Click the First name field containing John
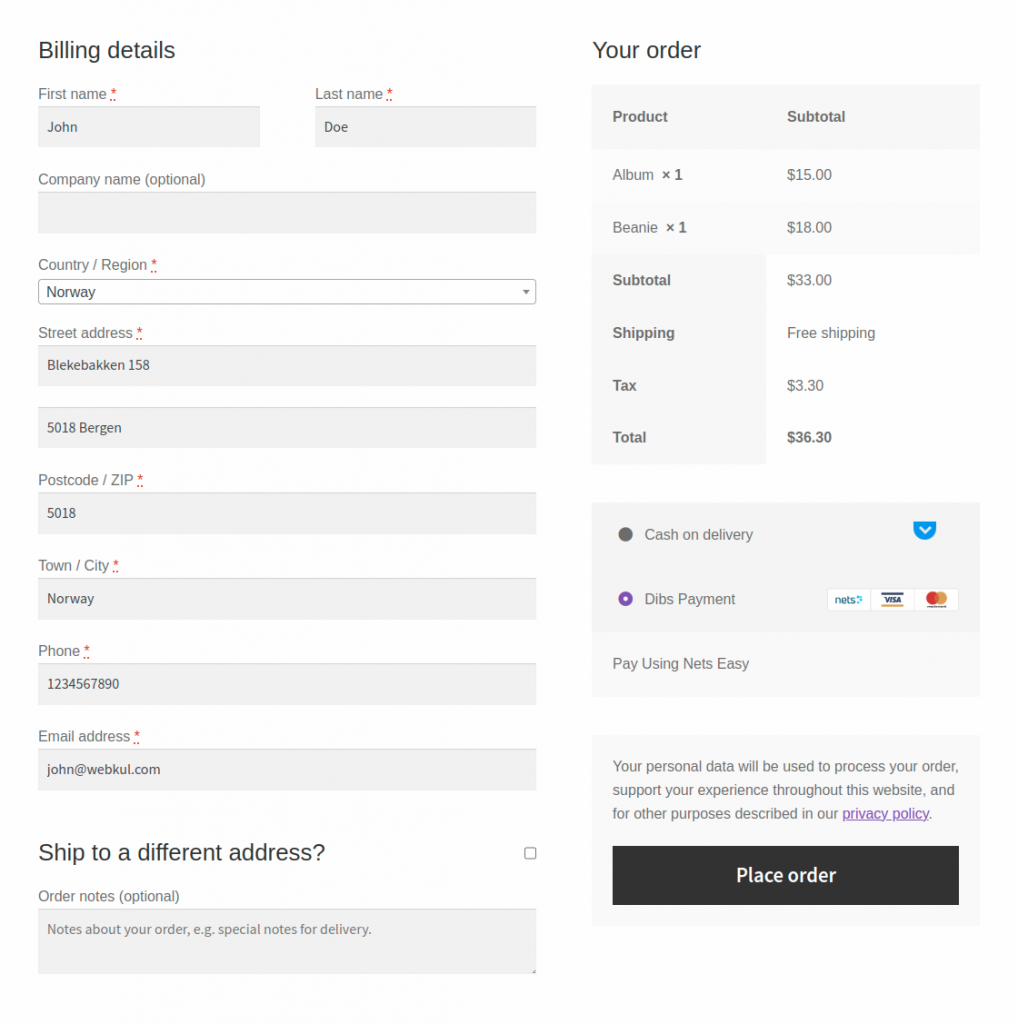 (x=148, y=127)
